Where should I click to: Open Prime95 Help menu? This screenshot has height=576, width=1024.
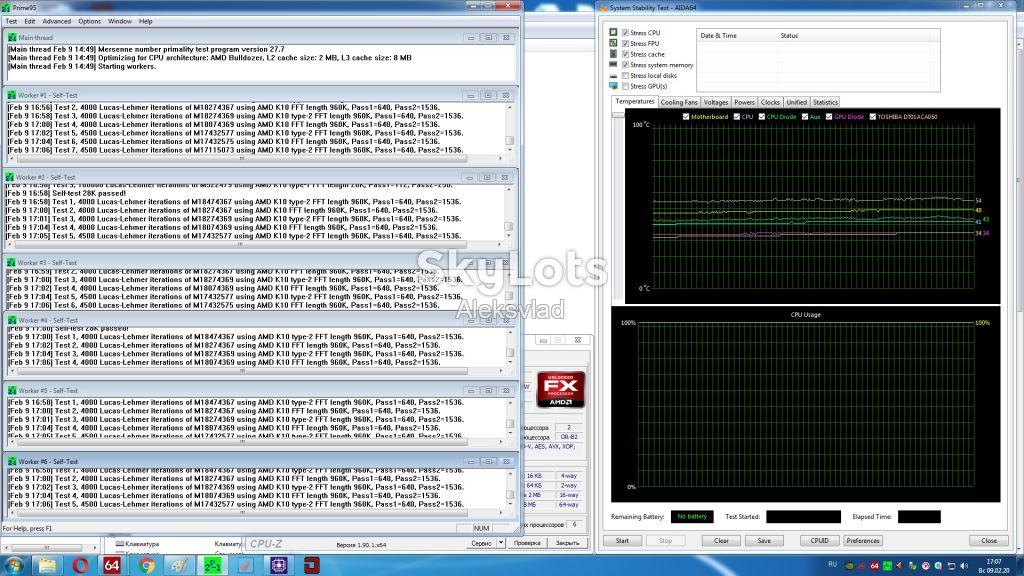(x=146, y=22)
